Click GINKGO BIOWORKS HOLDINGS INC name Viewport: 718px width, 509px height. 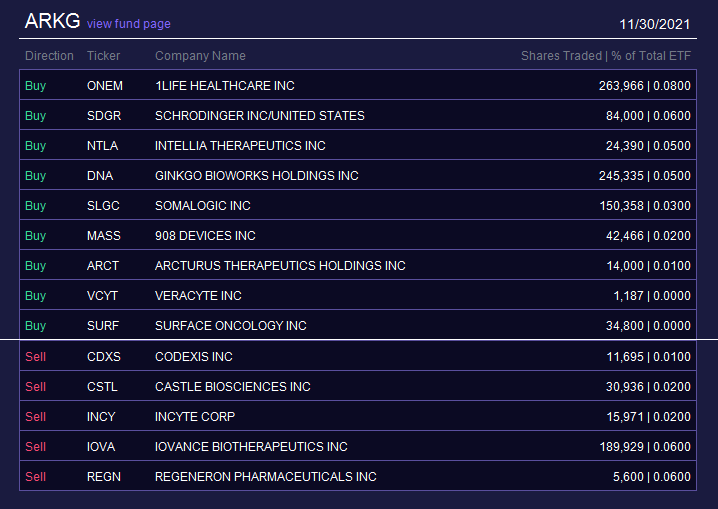[256, 176]
